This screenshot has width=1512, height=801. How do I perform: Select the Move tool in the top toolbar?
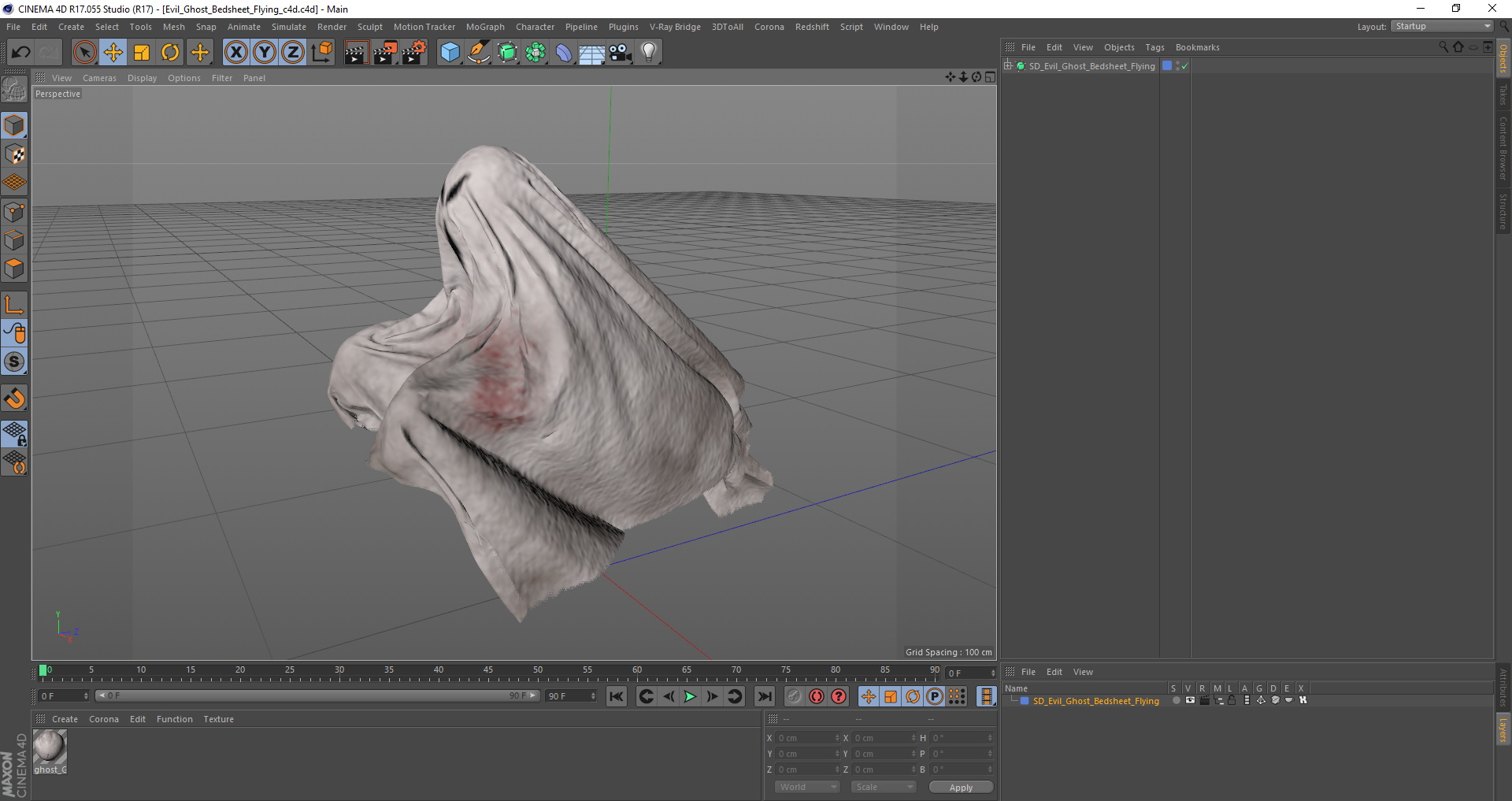[113, 53]
